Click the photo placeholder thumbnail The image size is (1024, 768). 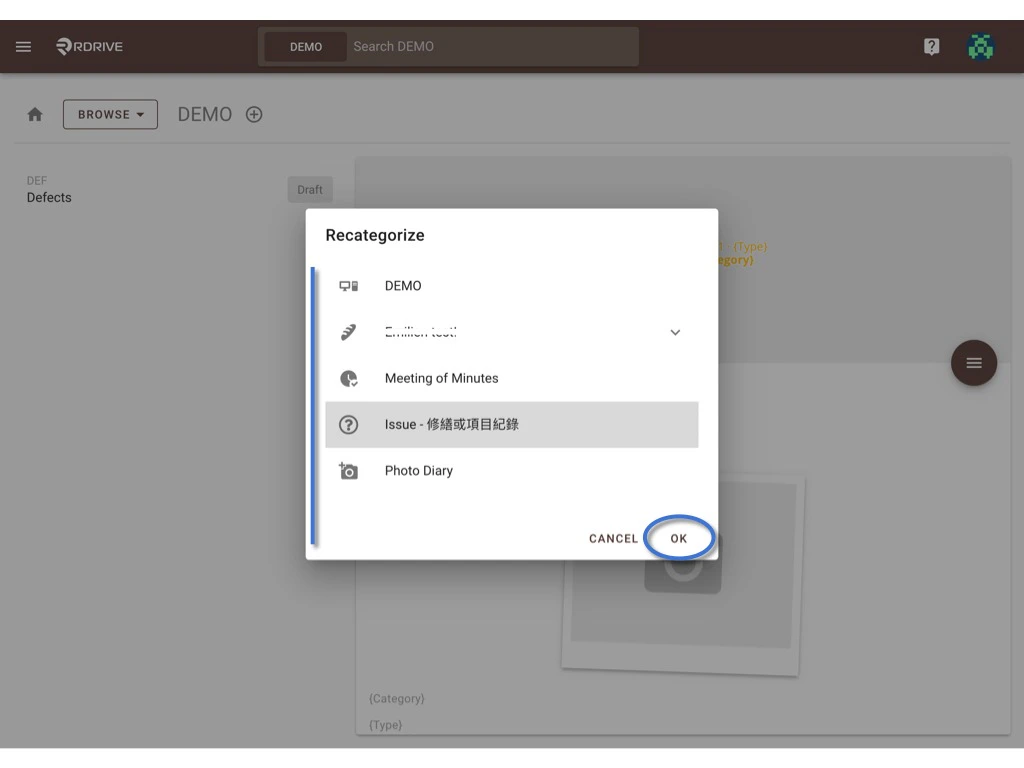point(683,577)
